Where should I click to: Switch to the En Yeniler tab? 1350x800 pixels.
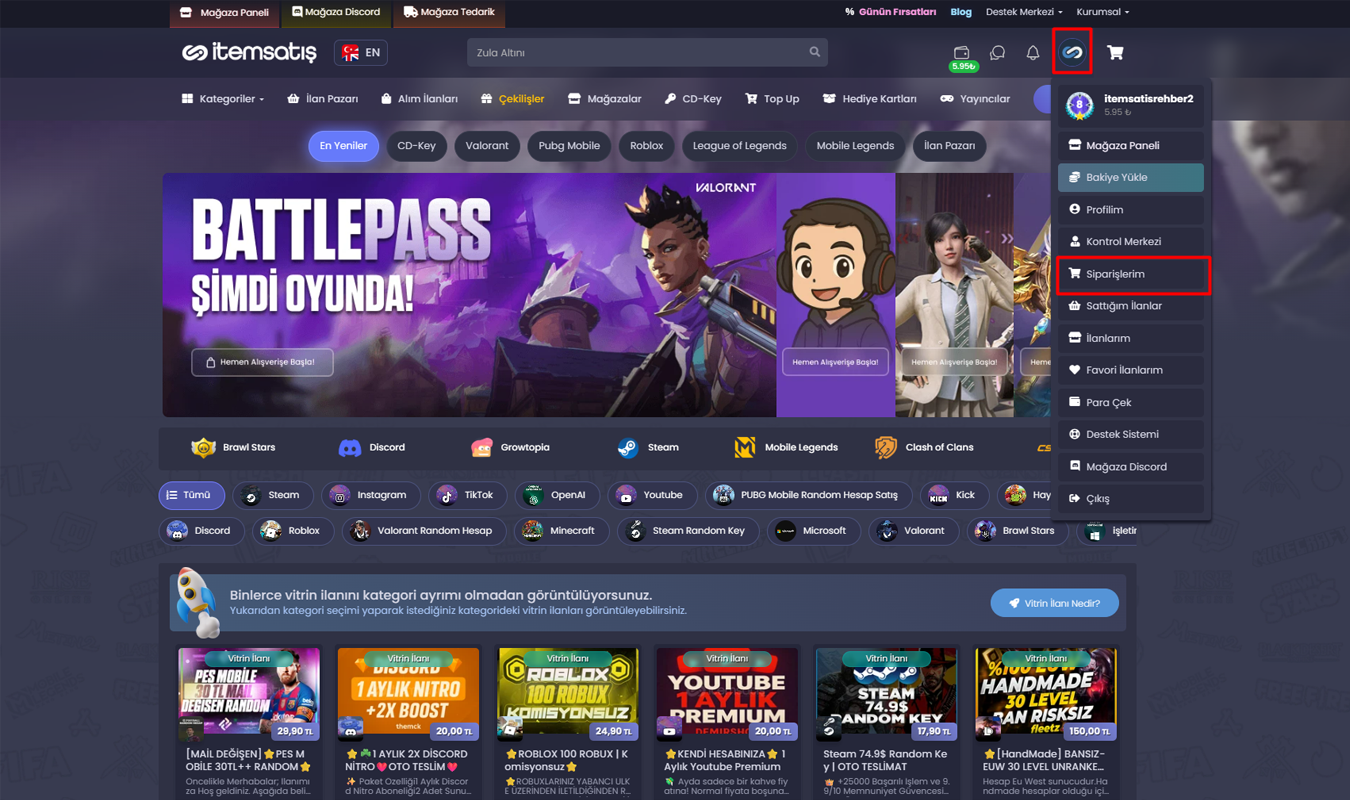[343, 146]
